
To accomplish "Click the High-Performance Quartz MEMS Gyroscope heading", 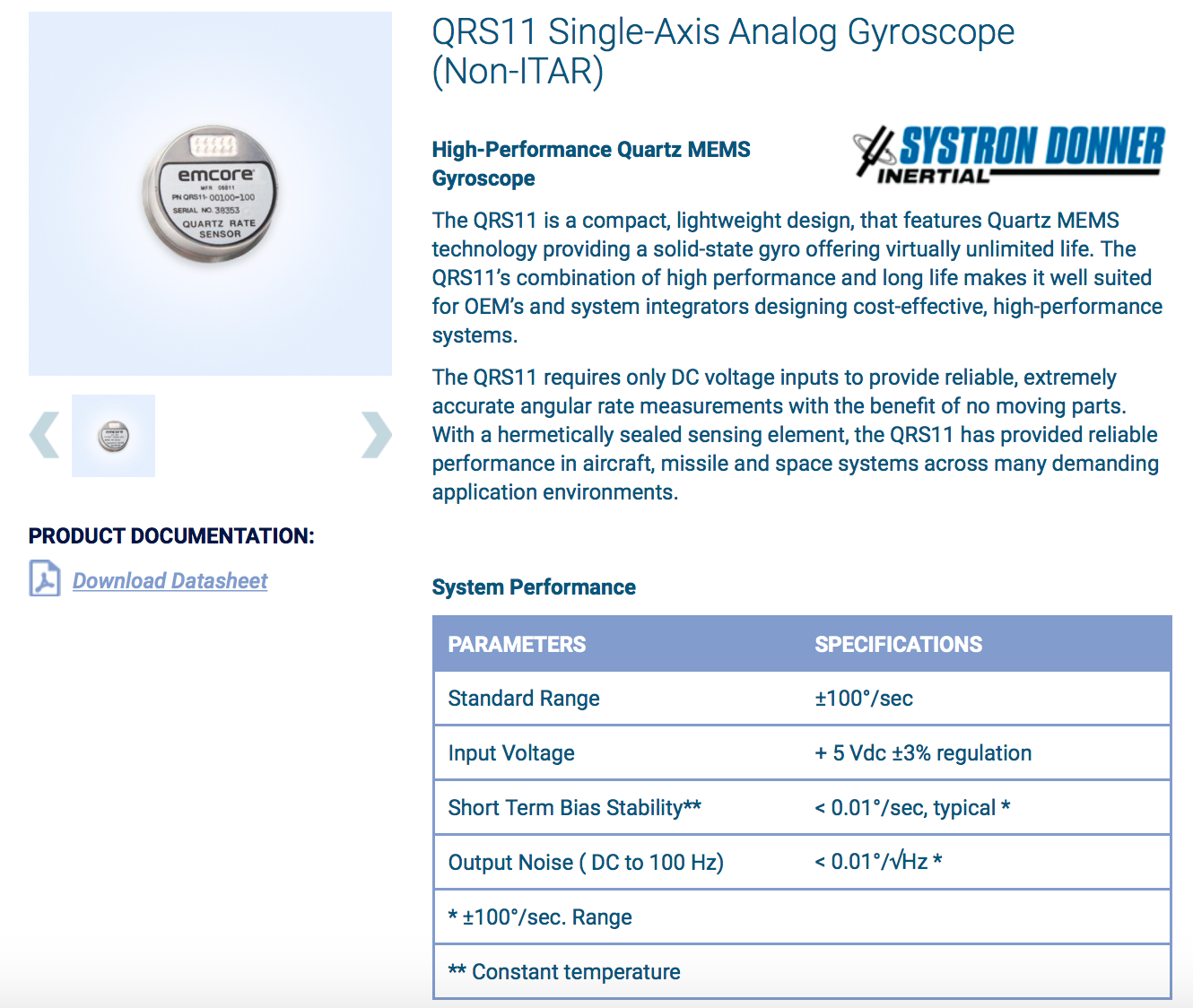I will [591, 163].
